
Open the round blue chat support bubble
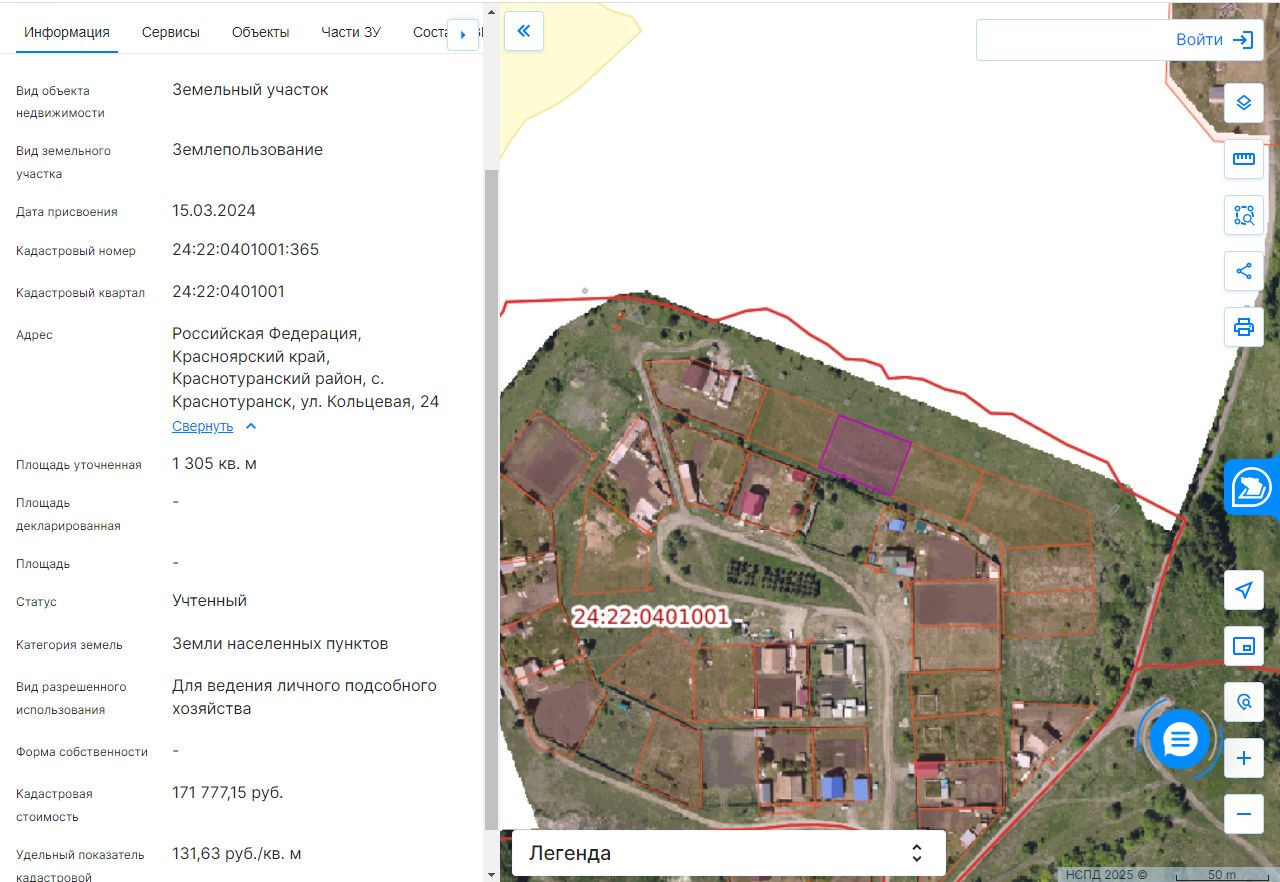click(x=1180, y=739)
